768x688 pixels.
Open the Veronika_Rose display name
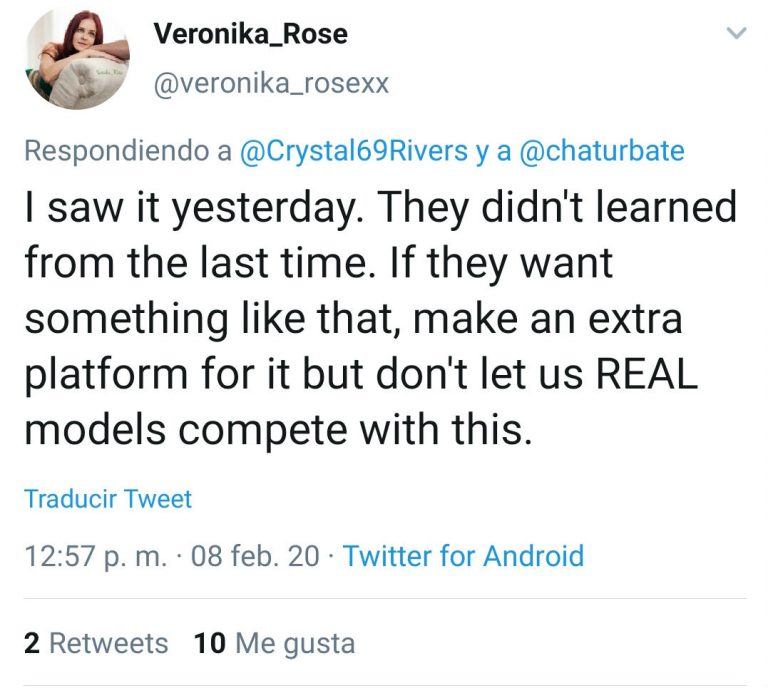tap(250, 33)
